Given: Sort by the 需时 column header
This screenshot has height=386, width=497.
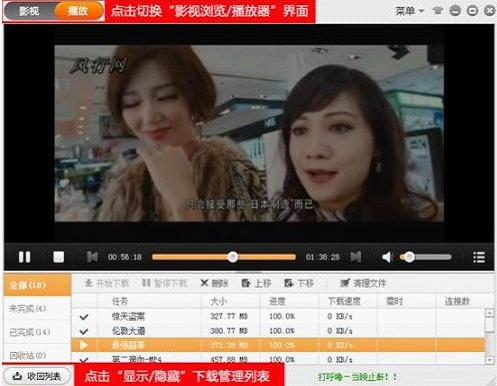Looking at the screenshot, I should tap(406, 301).
